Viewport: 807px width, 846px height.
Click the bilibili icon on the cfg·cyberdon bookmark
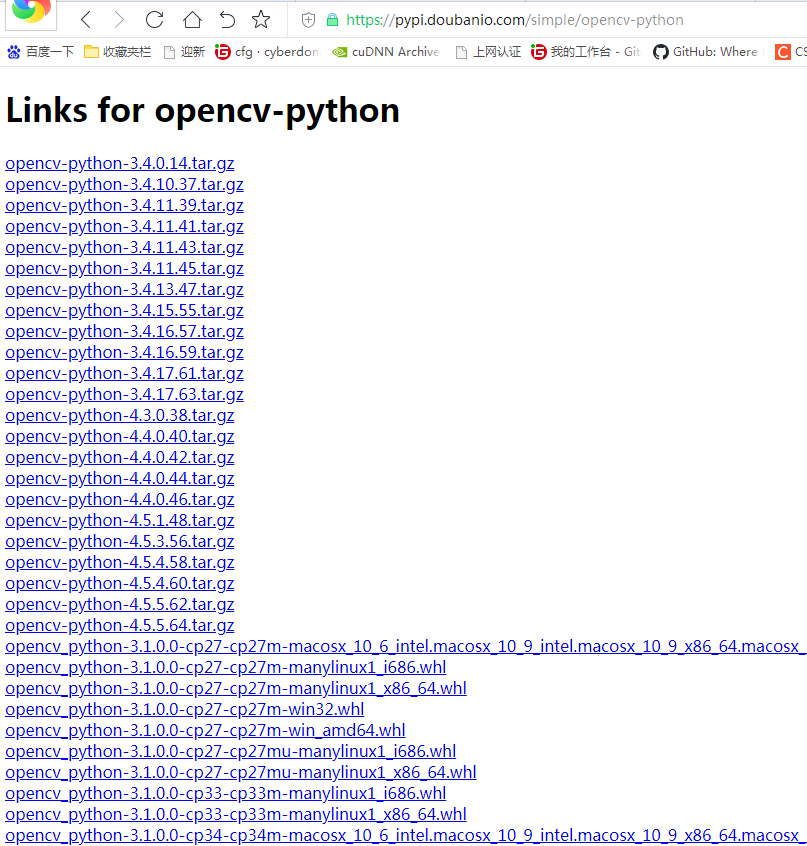tap(222, 51)
